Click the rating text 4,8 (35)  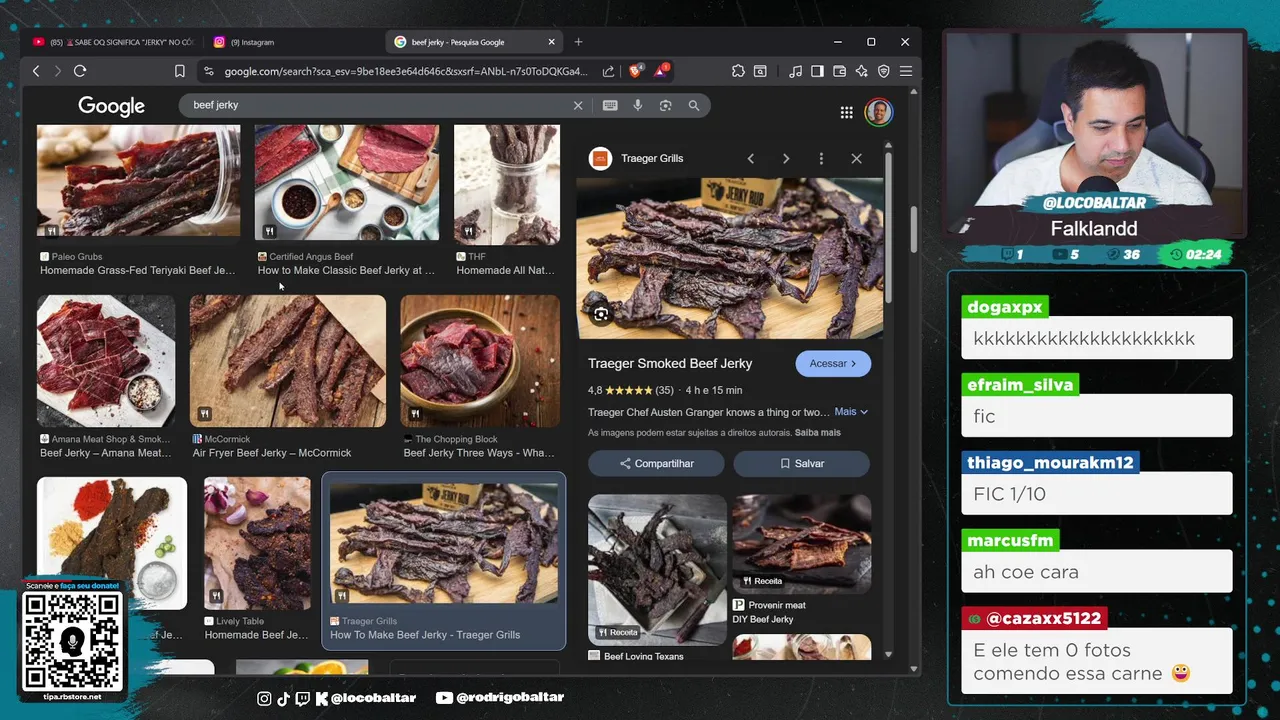pos(630,390)
